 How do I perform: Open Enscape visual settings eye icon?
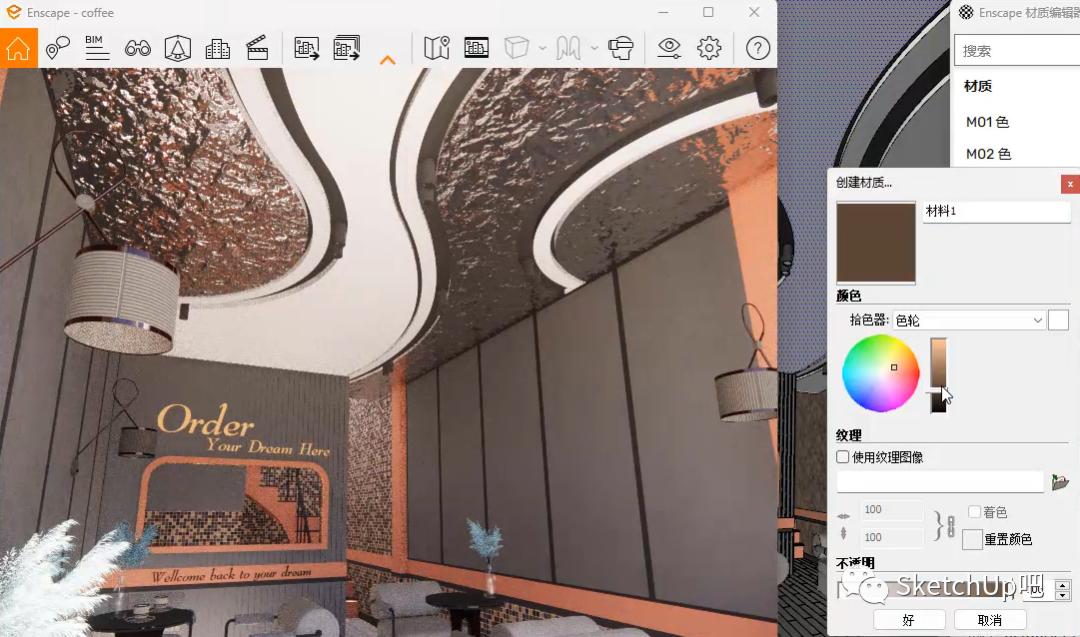[x=669, y=47]
